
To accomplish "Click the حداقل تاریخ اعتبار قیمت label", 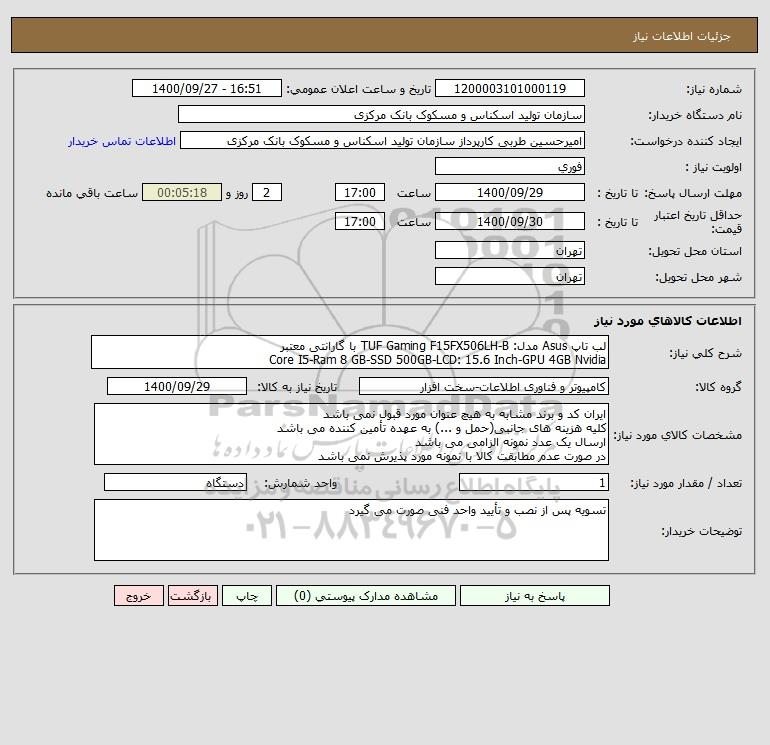I will 698,222.
